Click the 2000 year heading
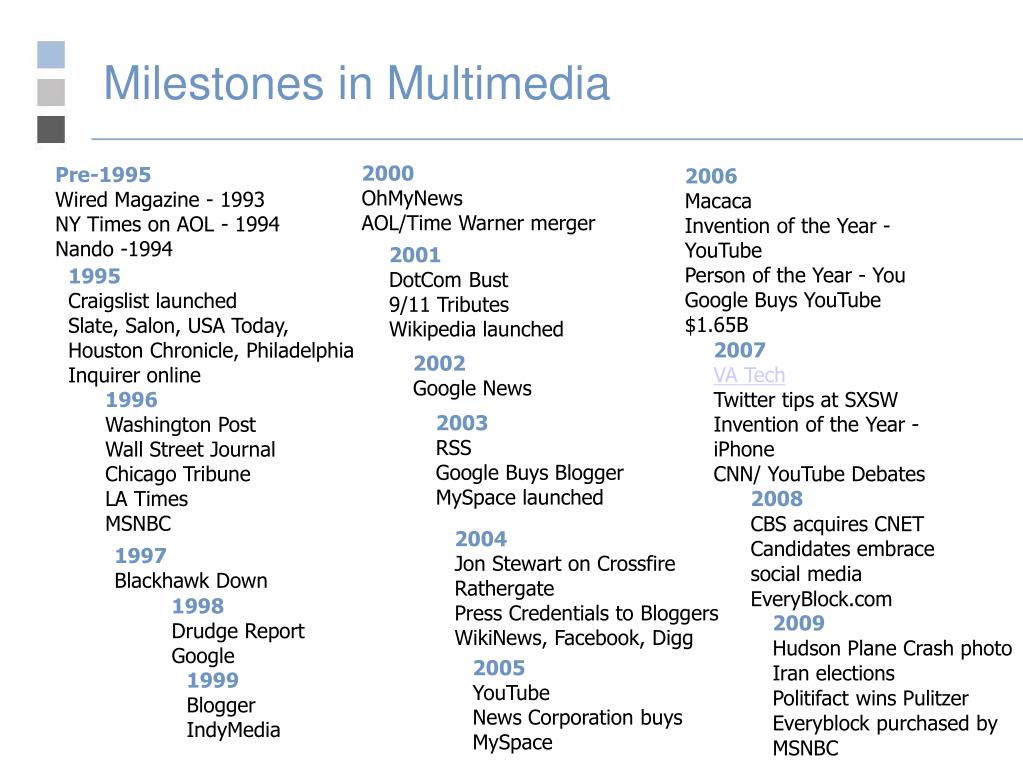Screen dimensions: 1023x767 388,173
